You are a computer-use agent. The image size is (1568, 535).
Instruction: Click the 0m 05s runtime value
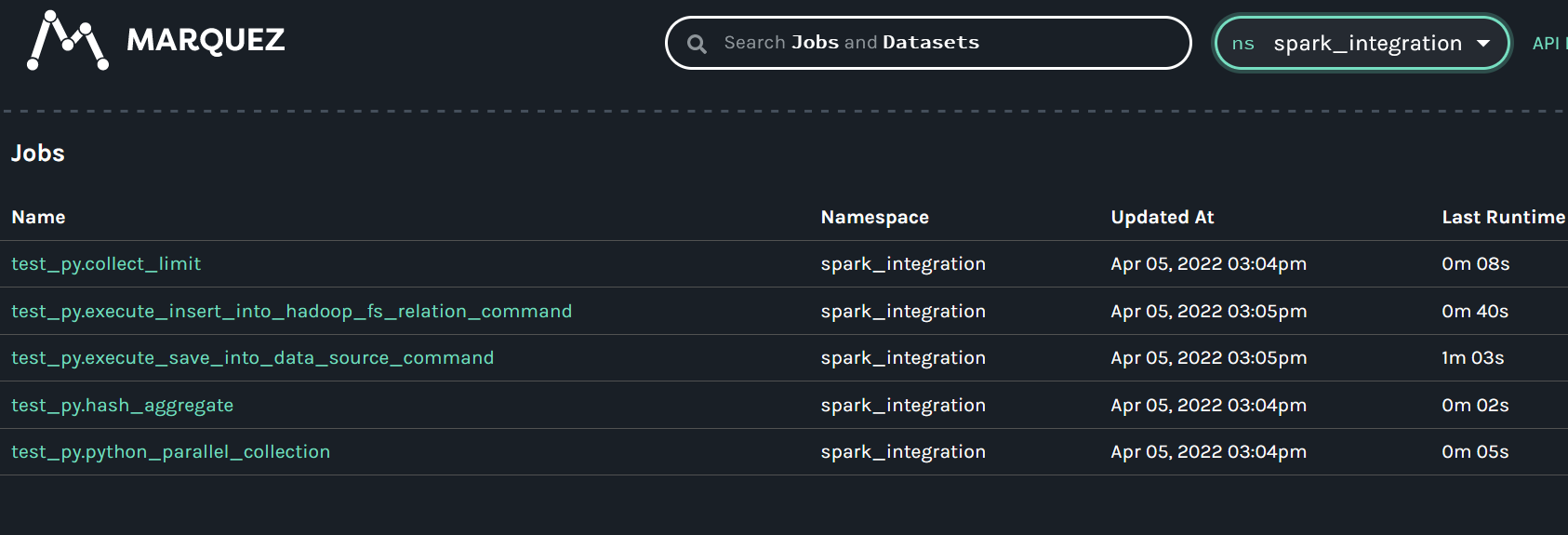[x=1475, y=452]
